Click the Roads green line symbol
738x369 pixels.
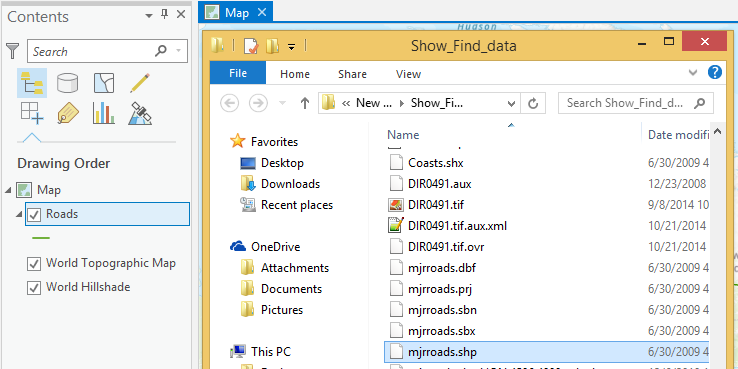41,238
